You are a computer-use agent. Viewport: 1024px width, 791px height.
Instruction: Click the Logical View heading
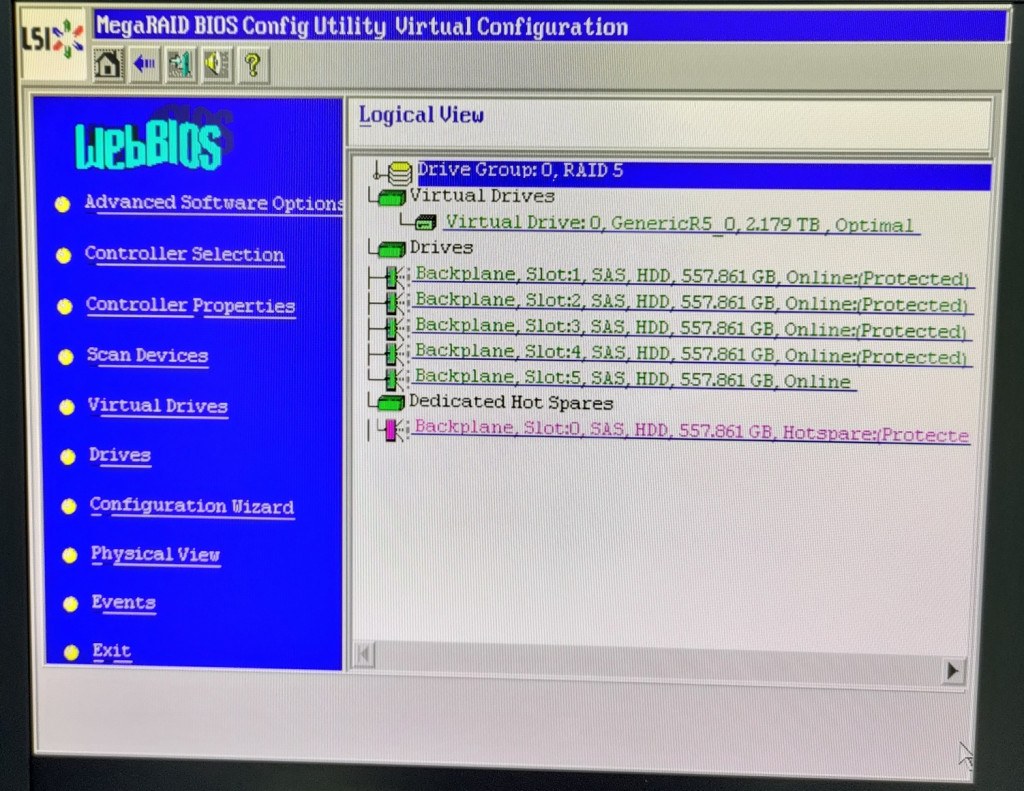(x=422, y=116)
